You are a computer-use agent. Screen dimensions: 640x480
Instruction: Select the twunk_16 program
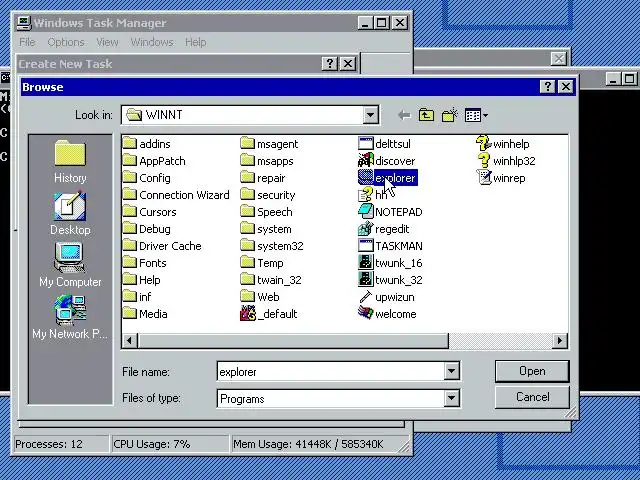click(x=390, y=263)
